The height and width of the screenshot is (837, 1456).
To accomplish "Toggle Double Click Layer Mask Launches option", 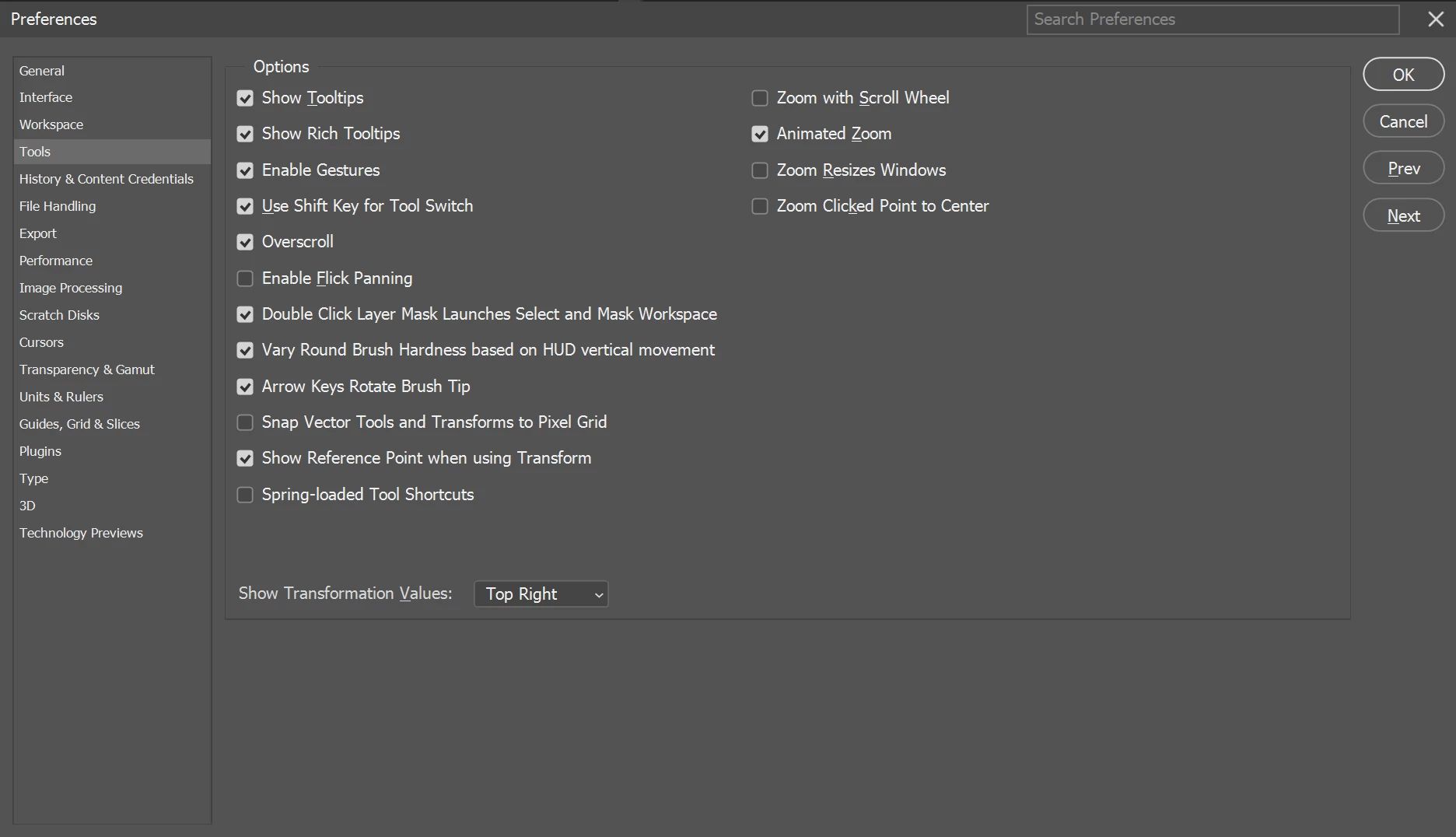I will [245, 314].
